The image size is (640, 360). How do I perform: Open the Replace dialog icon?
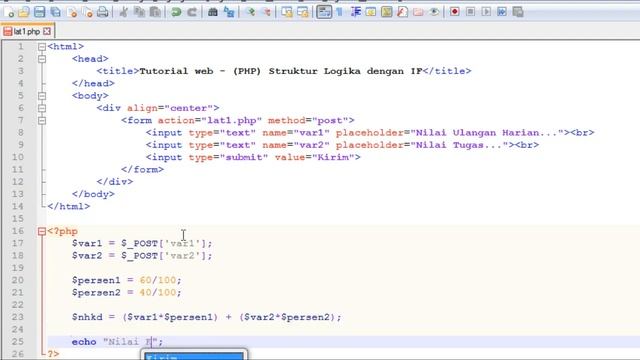[229, 12]
